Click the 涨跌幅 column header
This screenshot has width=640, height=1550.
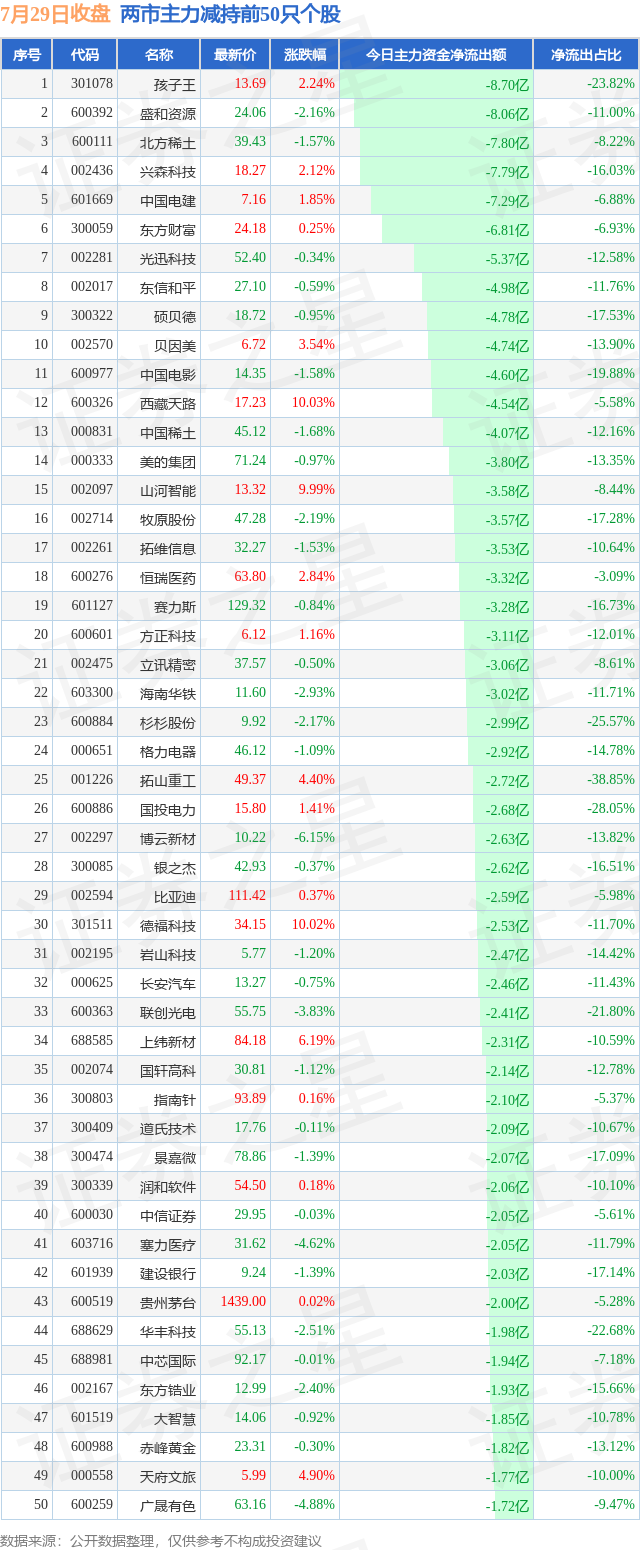pyautogui.click(x=304, y=55)
